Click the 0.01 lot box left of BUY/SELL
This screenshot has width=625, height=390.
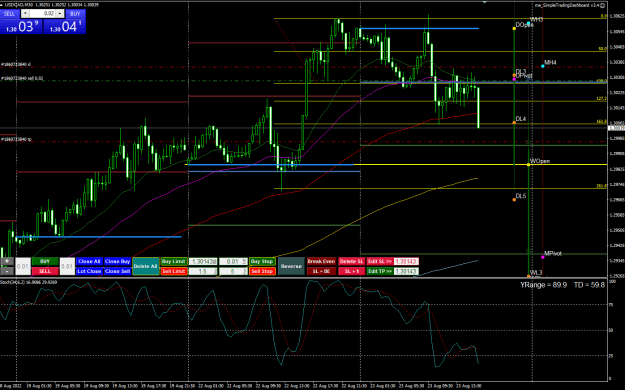tap(23, 266)
